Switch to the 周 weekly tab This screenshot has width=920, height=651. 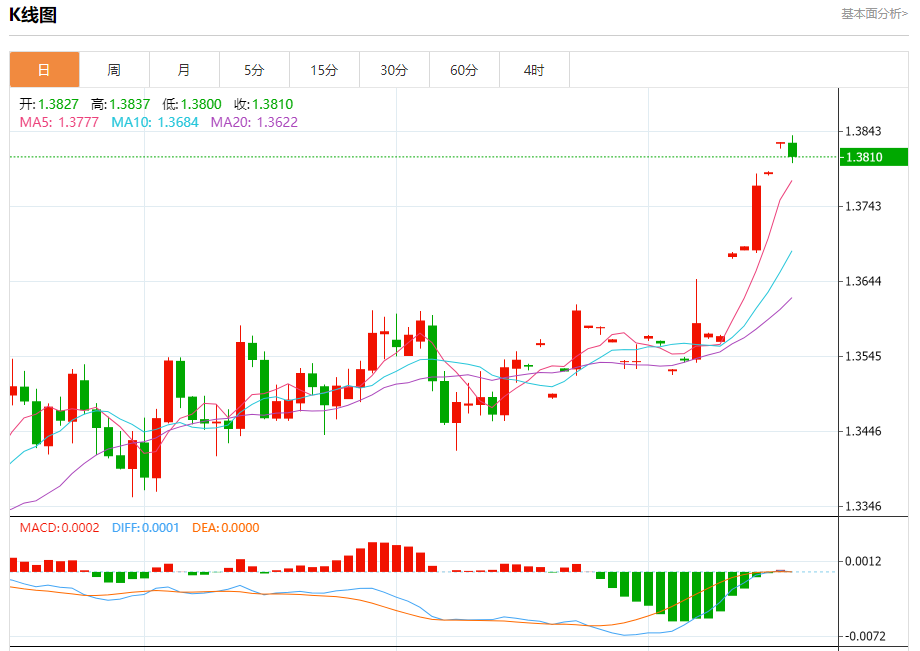(114, 70)
